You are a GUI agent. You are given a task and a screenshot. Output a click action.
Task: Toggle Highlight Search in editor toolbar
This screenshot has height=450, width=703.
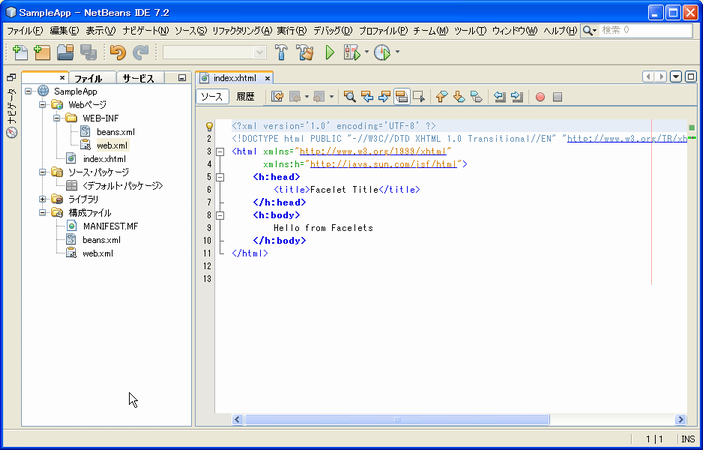tap(402, 97)
